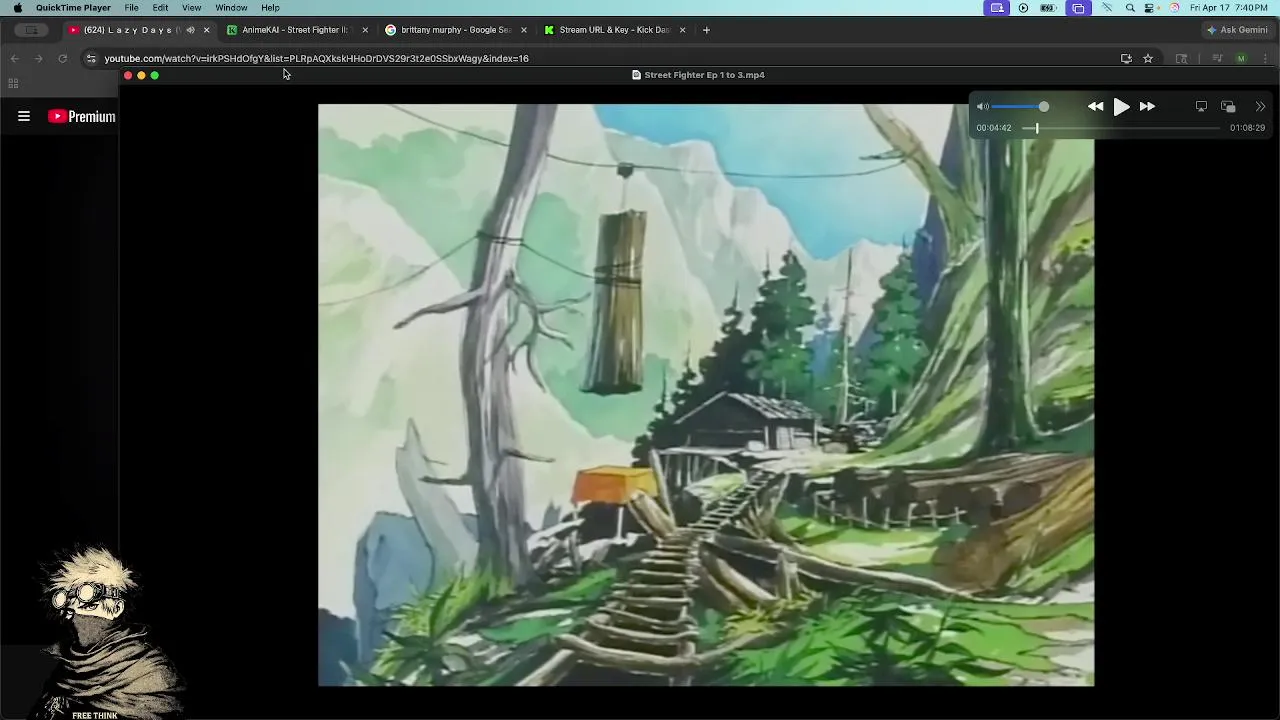Click the QuickTime playback progress scrubber
1280x720 pixels.
1037,128
